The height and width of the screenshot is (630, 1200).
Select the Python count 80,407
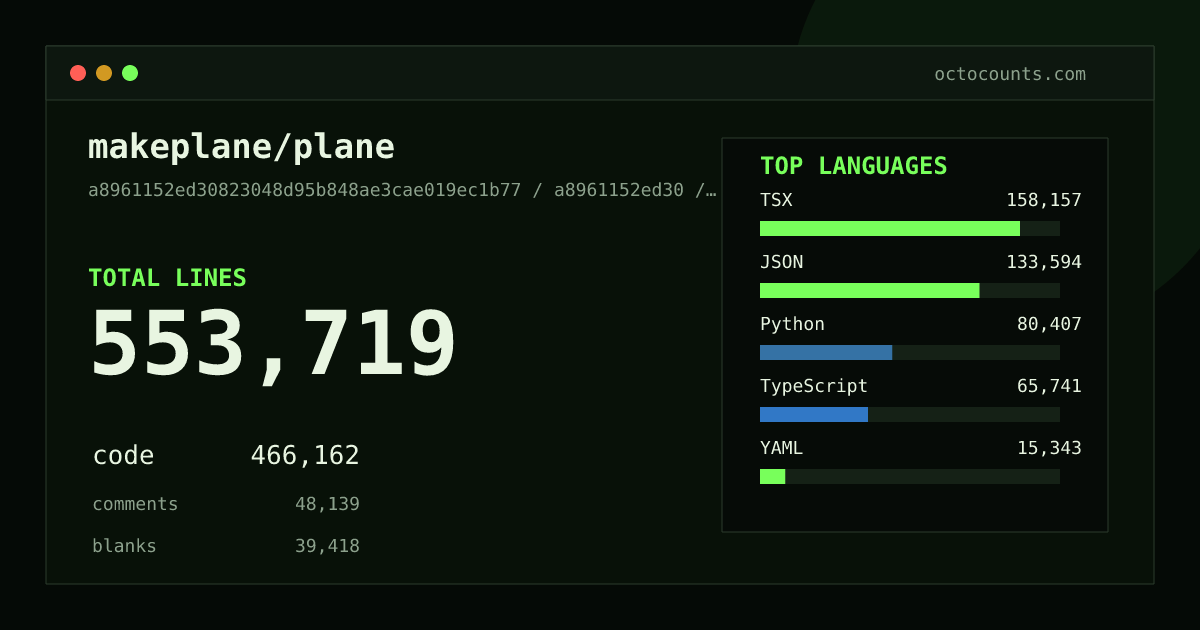[x=1049, y=324]
